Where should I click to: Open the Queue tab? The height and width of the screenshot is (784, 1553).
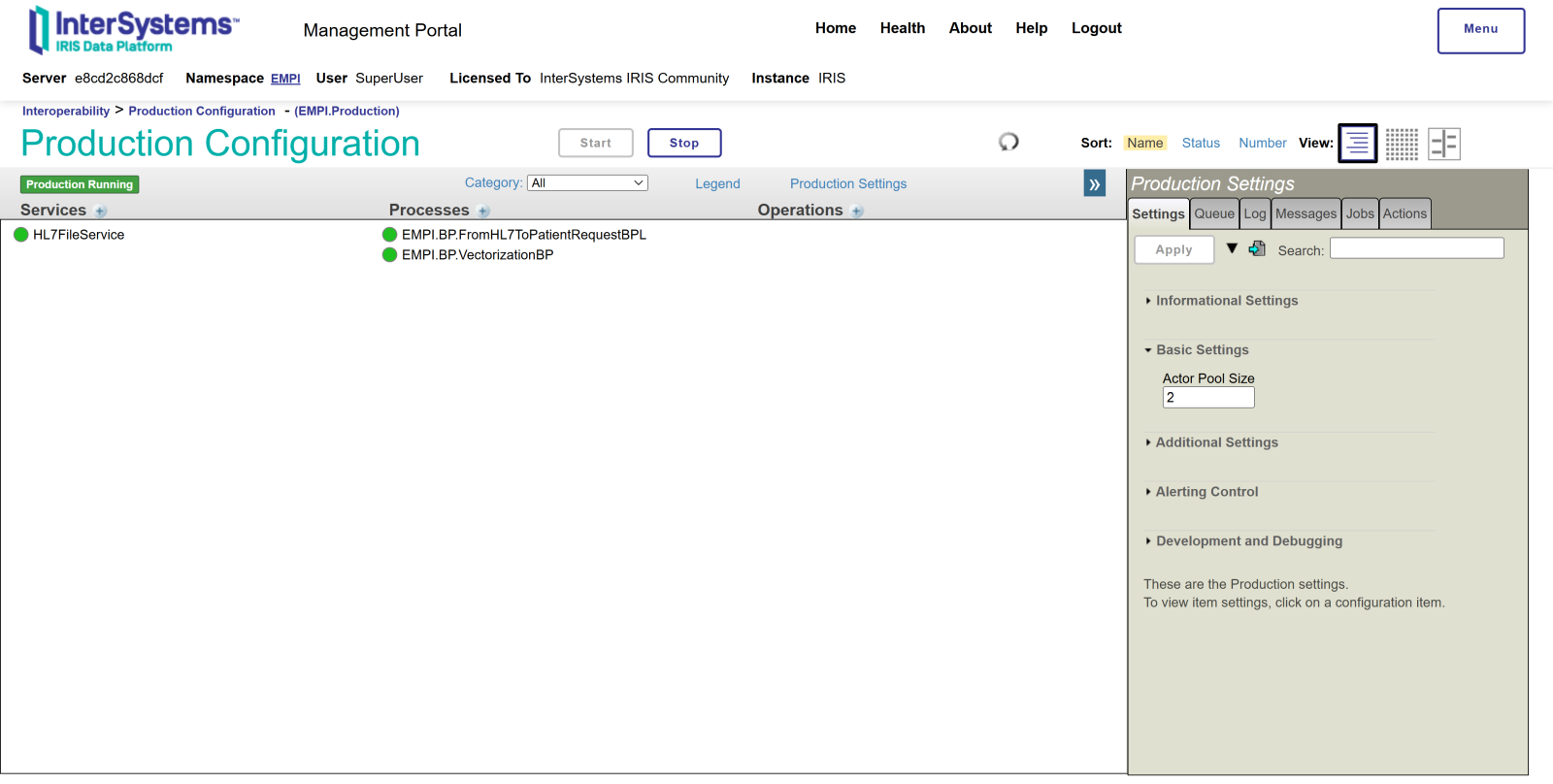[x=1214, y=213]
